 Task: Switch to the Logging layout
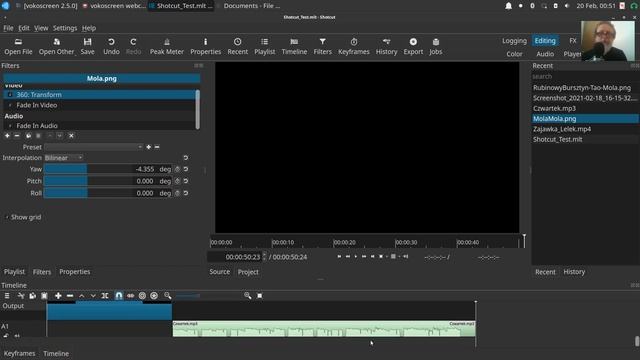(x=514, y=41)
